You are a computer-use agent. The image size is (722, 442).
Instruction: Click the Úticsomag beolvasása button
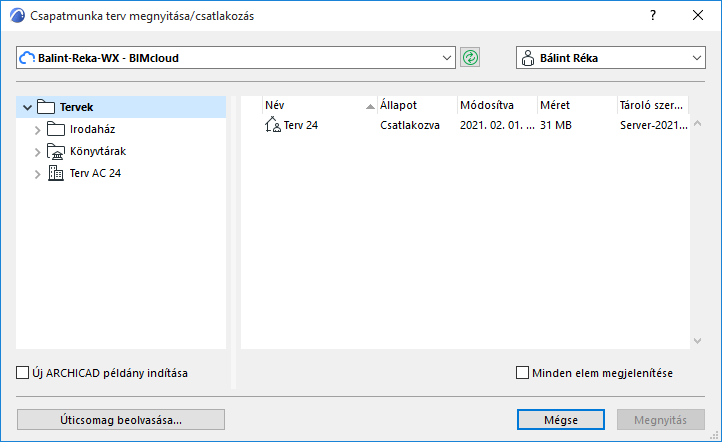click(x=121, y=420)
